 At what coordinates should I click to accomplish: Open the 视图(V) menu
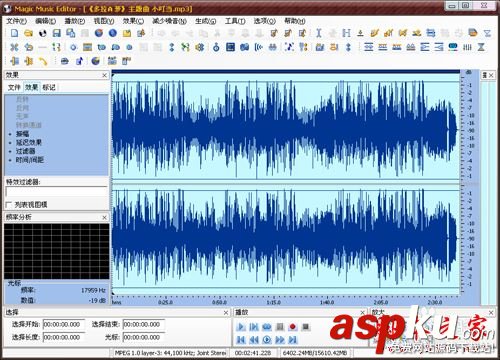pyautogui.click(x=104, y=21)
